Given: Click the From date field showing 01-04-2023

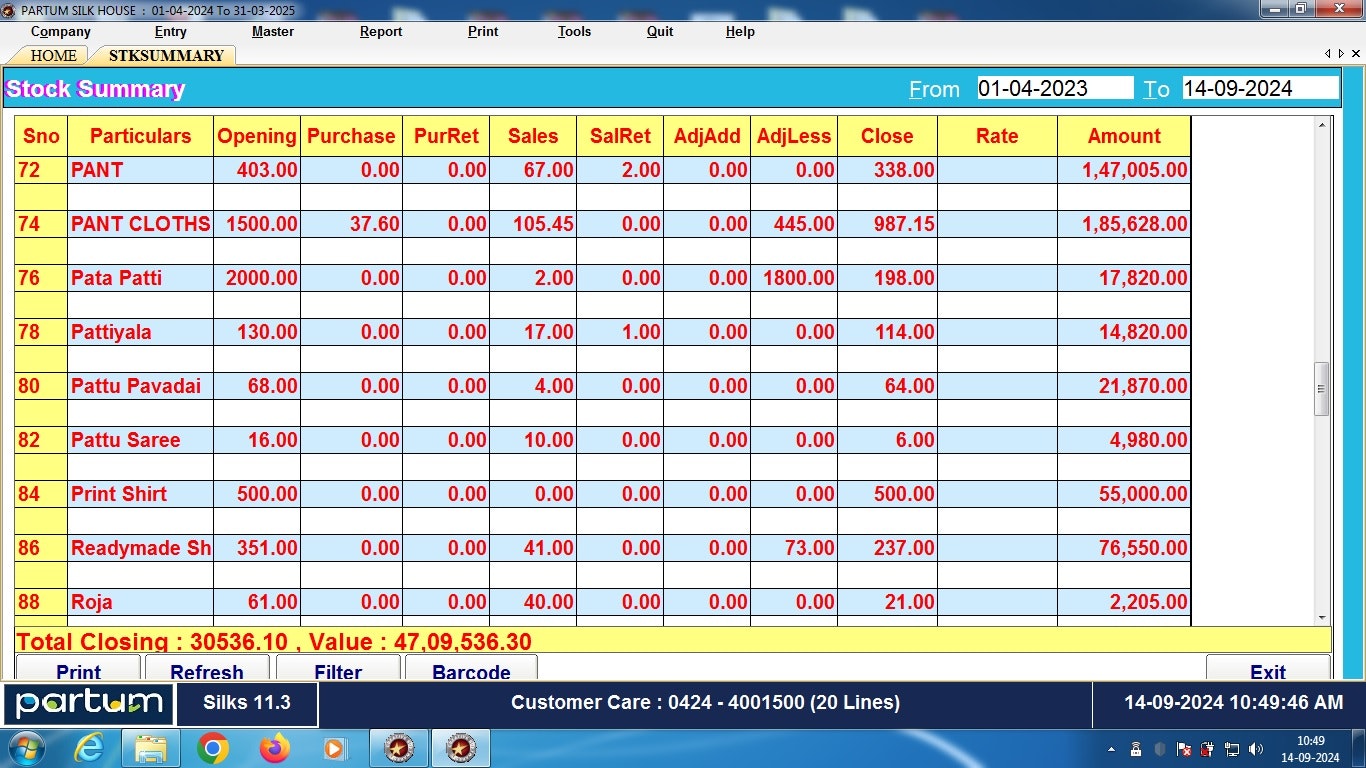Looking at the screenshot, I should 1054,88.
